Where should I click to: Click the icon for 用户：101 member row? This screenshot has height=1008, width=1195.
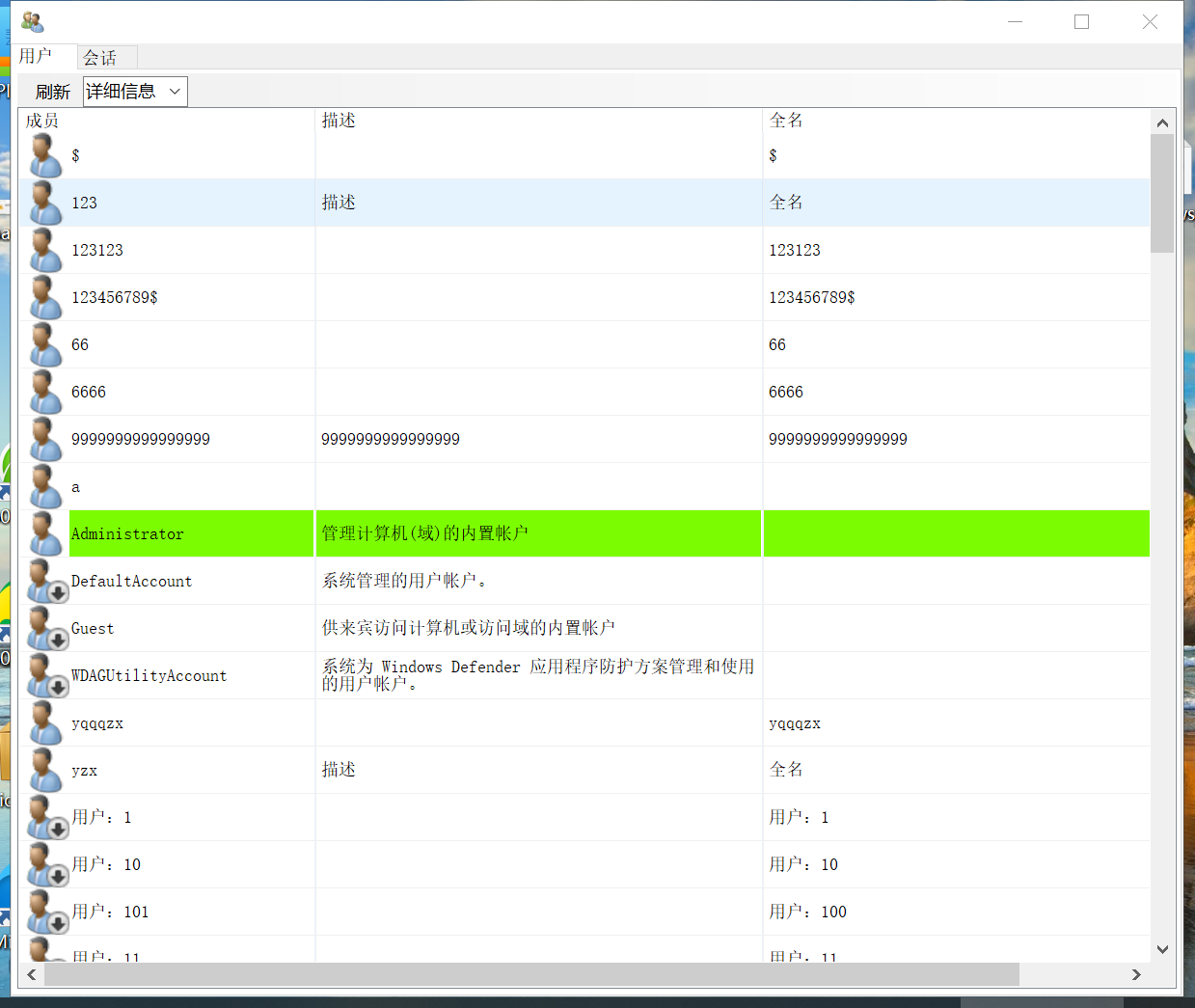pos(46,912)
